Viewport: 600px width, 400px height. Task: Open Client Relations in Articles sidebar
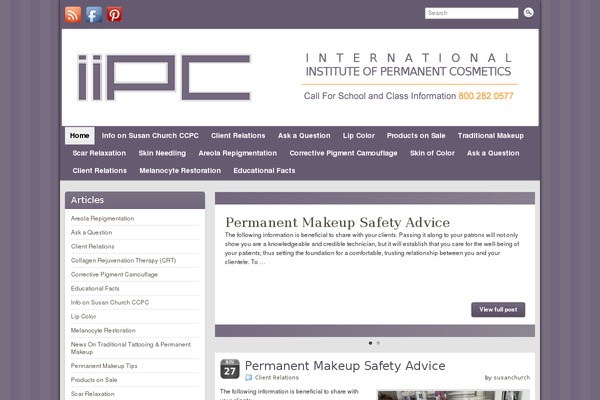coord(92,247)
